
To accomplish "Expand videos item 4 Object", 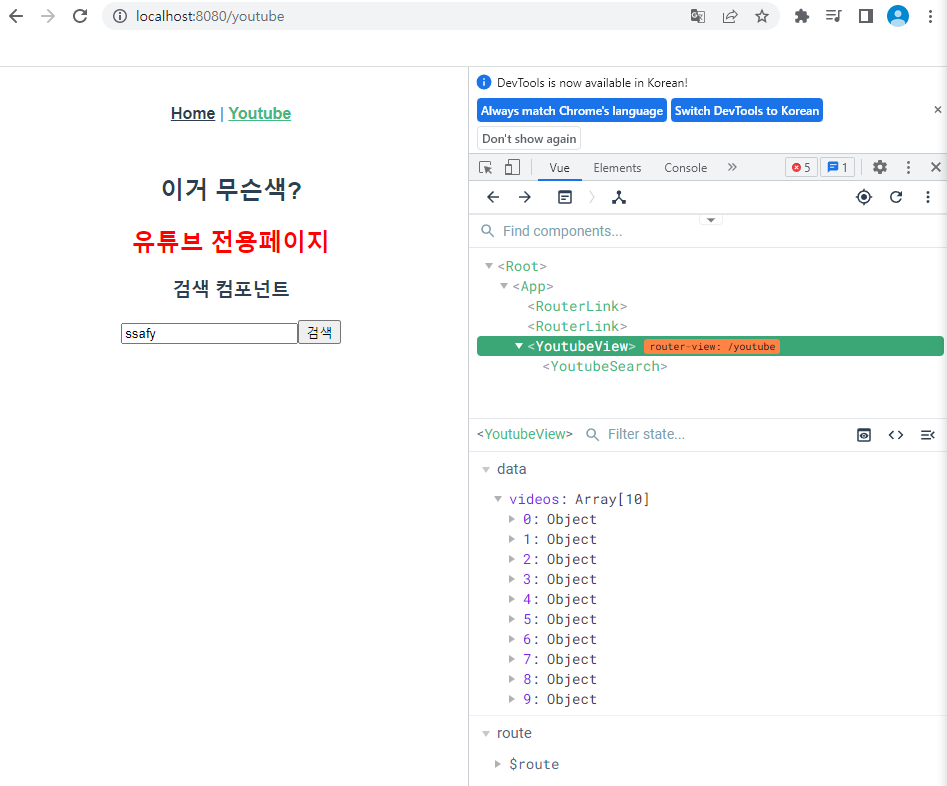I will tap(512, 599).
